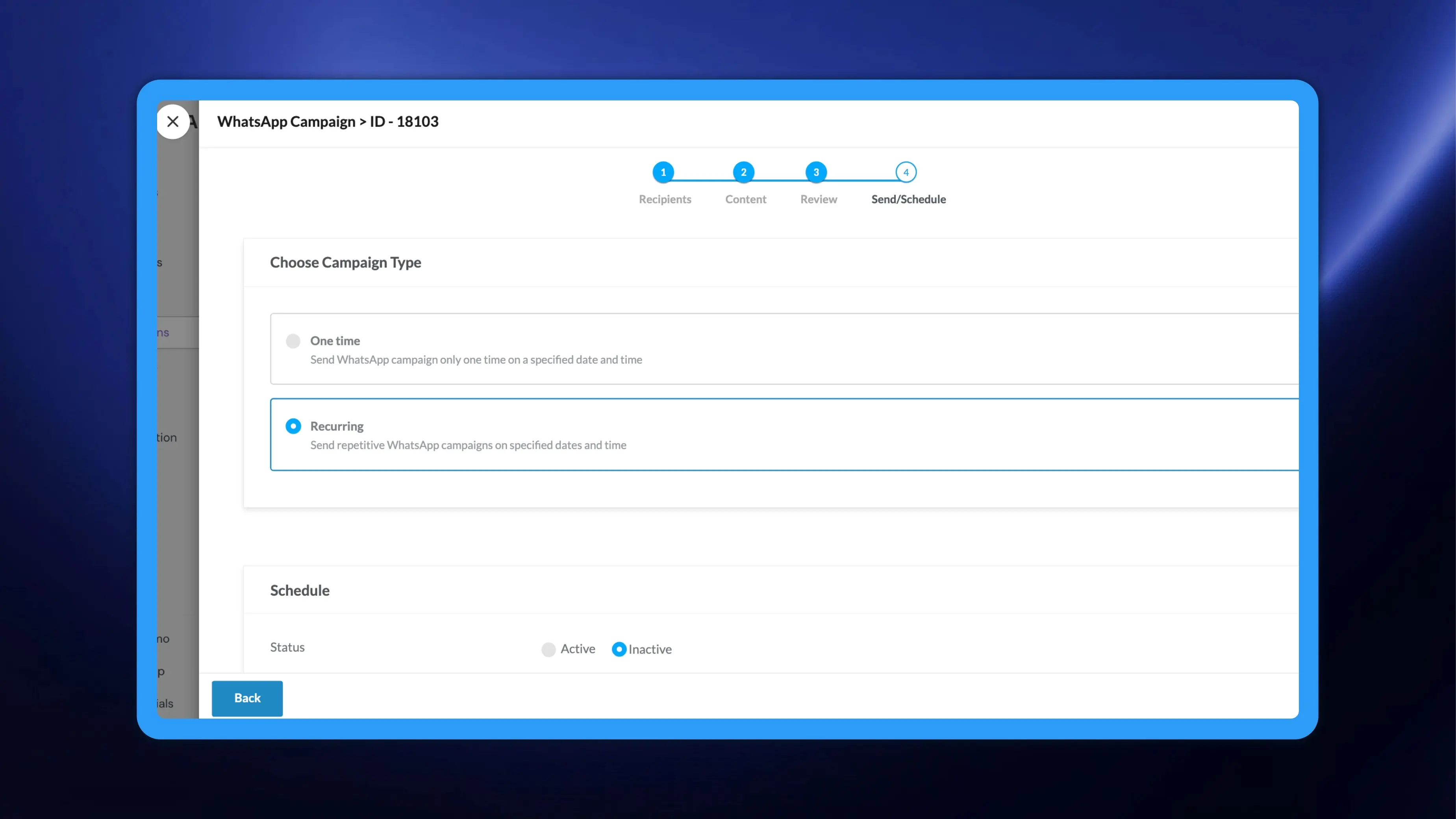This screenshot has width=1456, height=819.
Task: Select the One time campaign radio button
Action: pyautogui.click(x=293, y=341)
